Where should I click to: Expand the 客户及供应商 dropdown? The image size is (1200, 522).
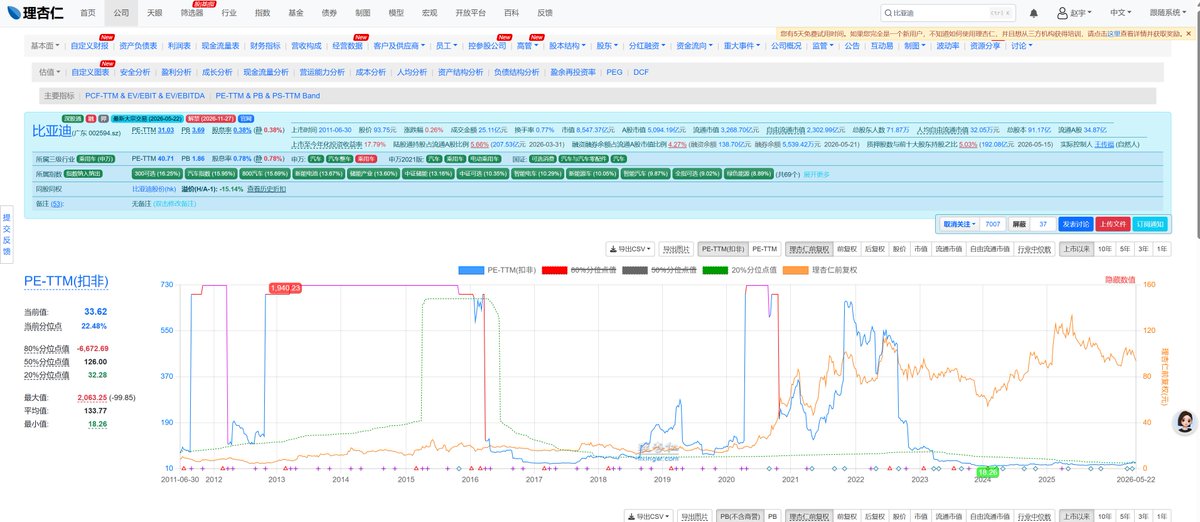click(398, 45)
